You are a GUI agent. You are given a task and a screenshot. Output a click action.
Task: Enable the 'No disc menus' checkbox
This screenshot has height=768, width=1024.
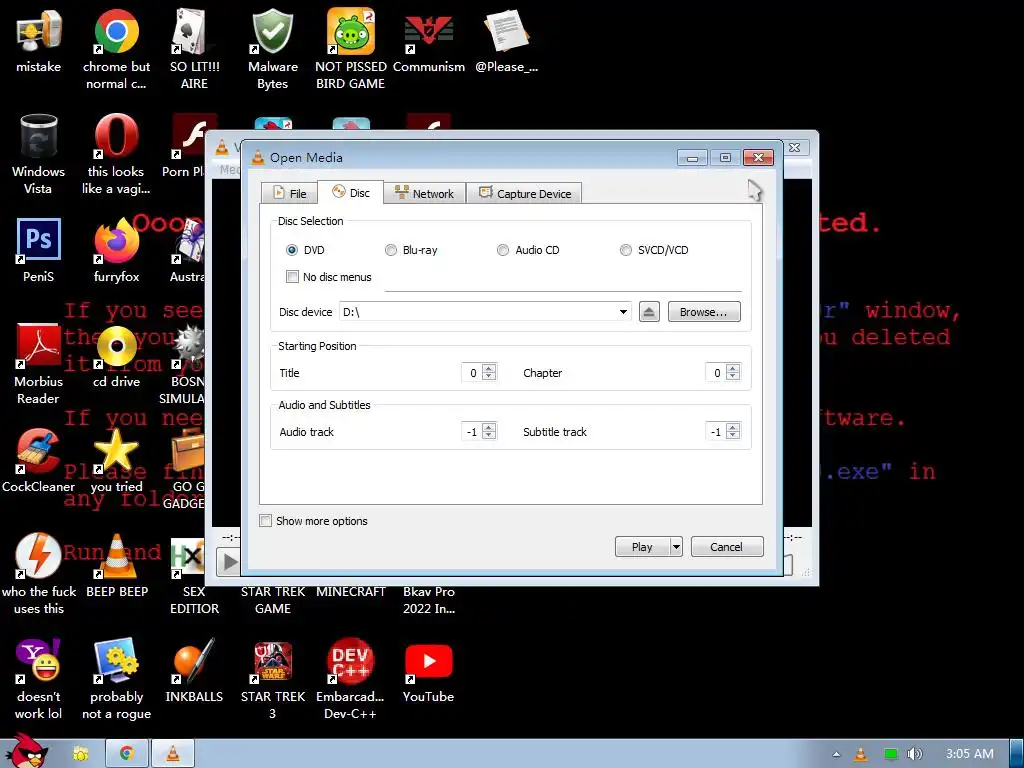click(x=293, y=277)
